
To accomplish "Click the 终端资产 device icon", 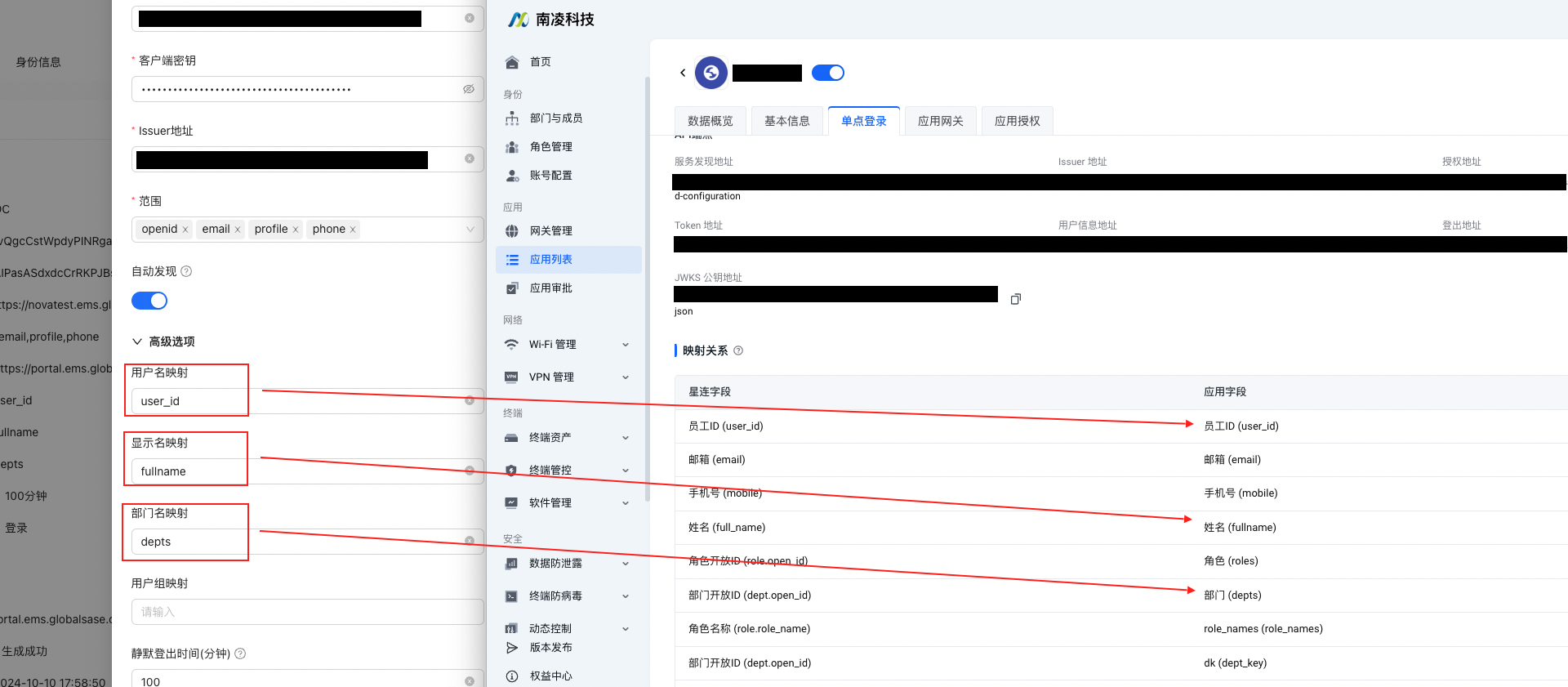I will 511,438.
